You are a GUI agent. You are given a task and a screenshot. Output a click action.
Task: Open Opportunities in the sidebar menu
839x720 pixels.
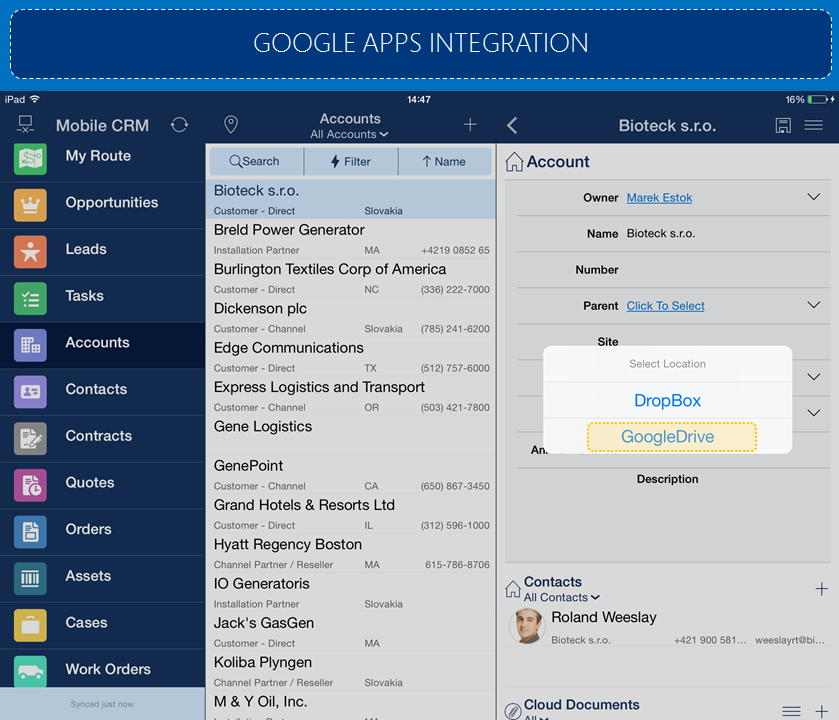coord(111,202)
